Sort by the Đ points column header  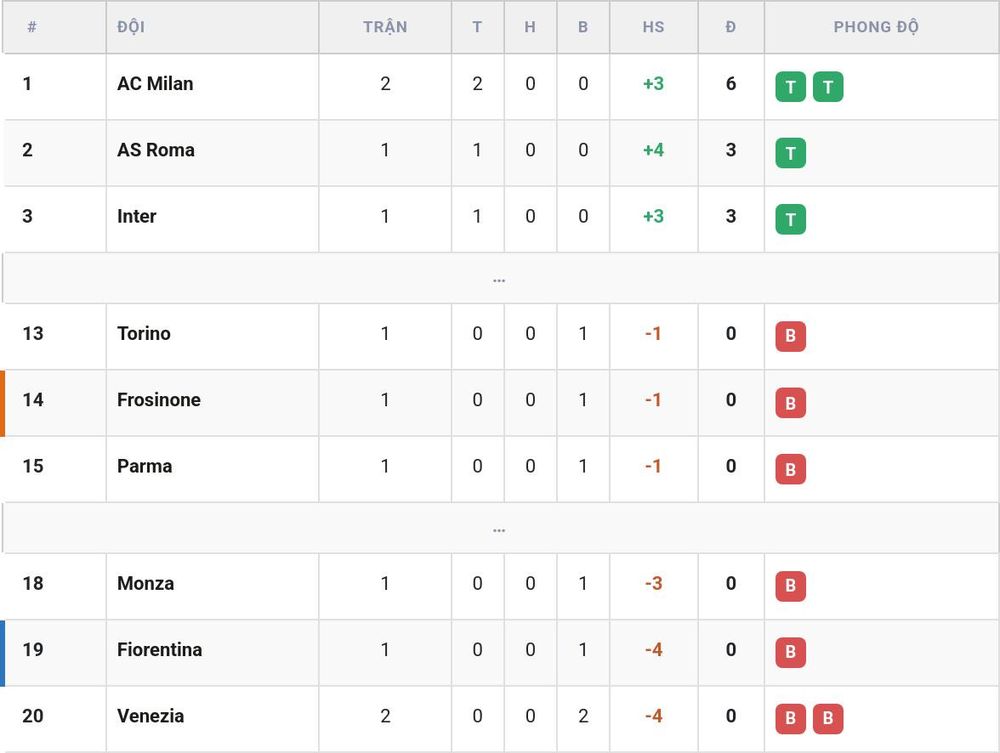click(x=731, y=27)
